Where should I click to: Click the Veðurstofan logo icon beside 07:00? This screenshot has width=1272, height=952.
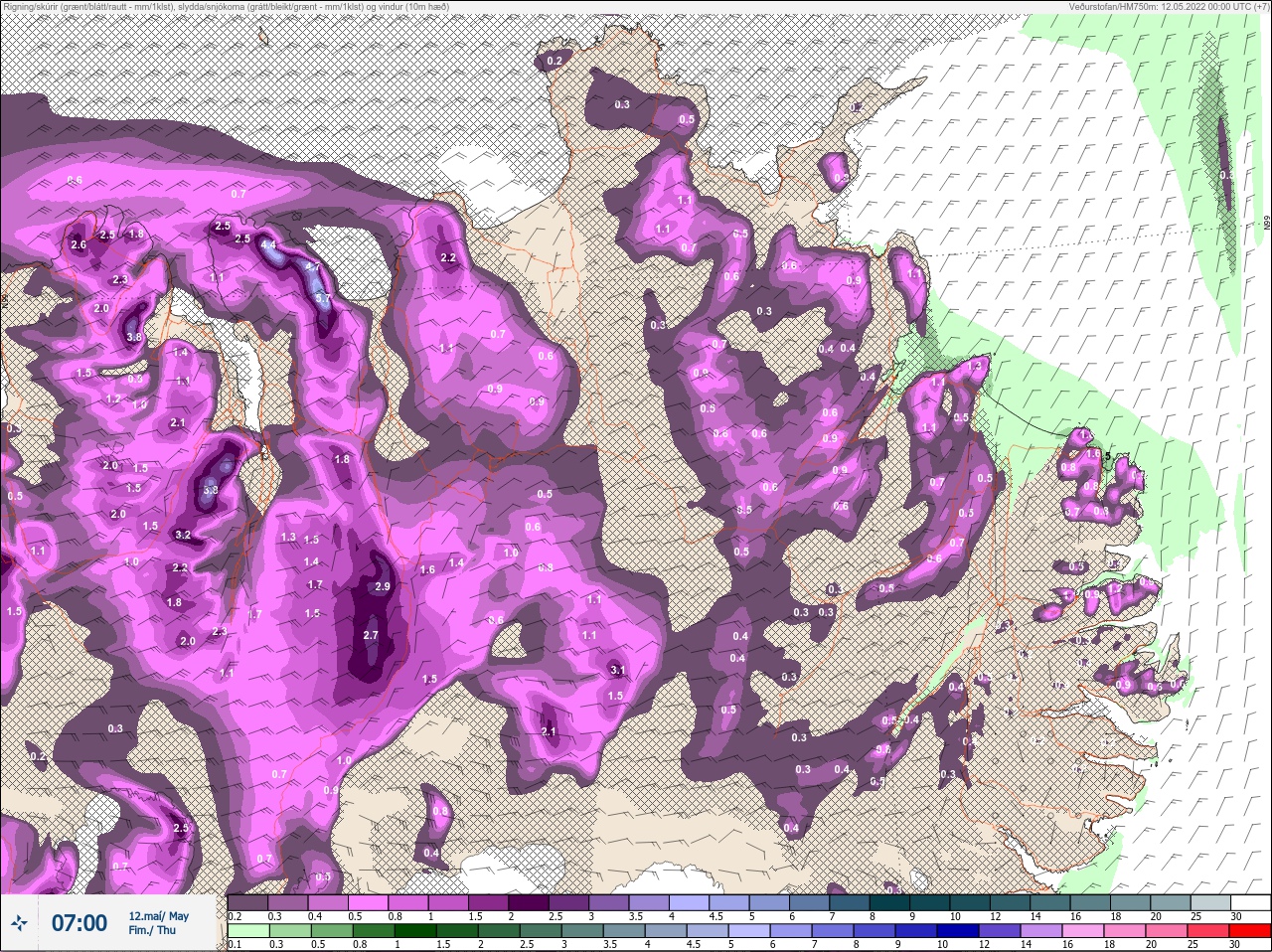(x=19, y=923)
